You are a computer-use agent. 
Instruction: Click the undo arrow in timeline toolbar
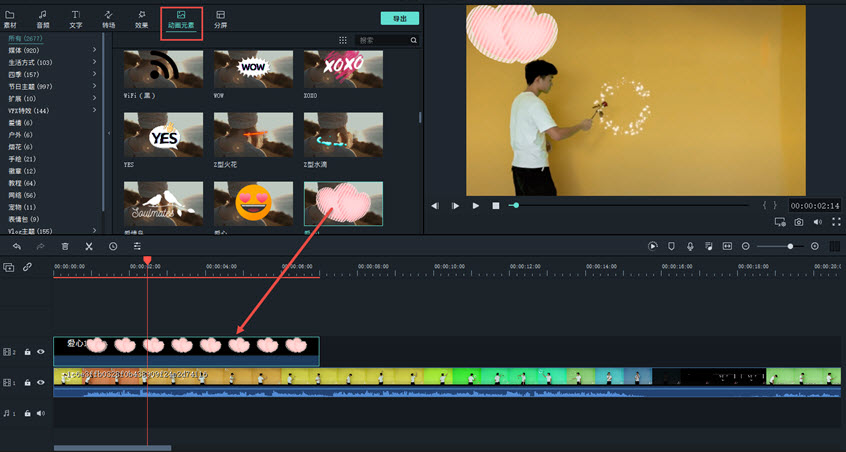17,246
